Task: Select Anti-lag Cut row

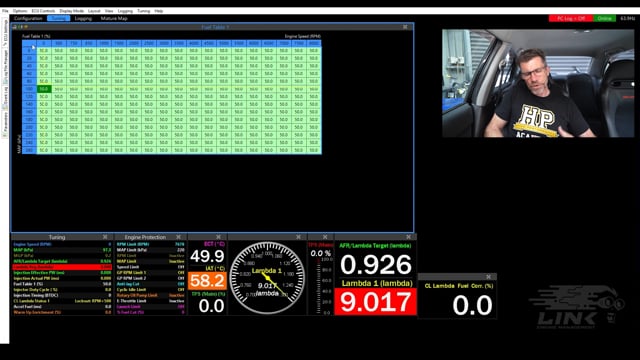Action: tap(151, 284)
